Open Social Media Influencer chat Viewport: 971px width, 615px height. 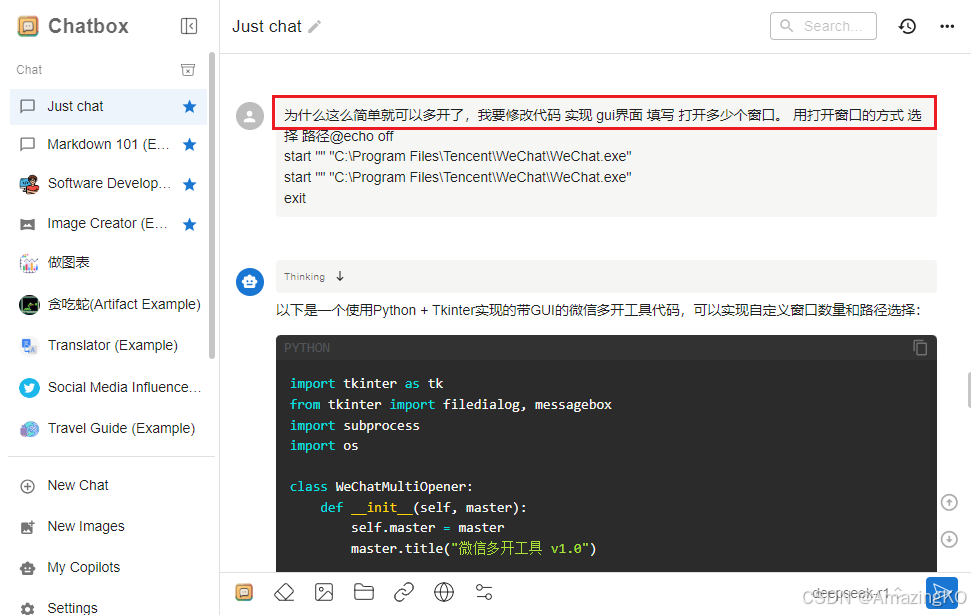point(108,388)
